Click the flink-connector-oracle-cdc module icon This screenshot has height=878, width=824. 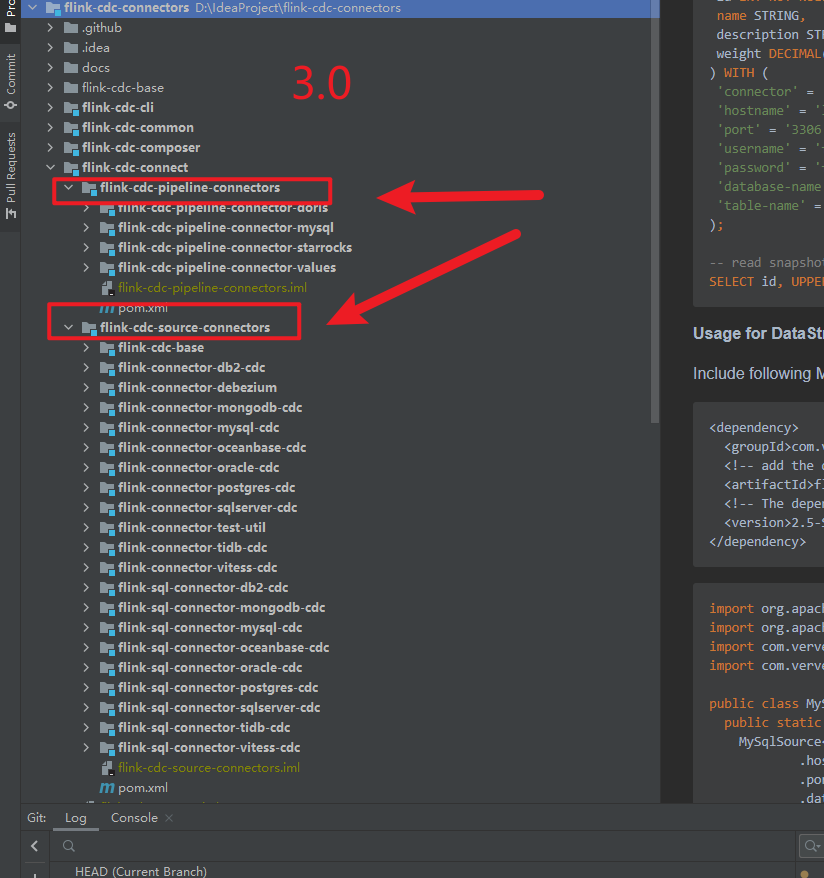point(107,468)
